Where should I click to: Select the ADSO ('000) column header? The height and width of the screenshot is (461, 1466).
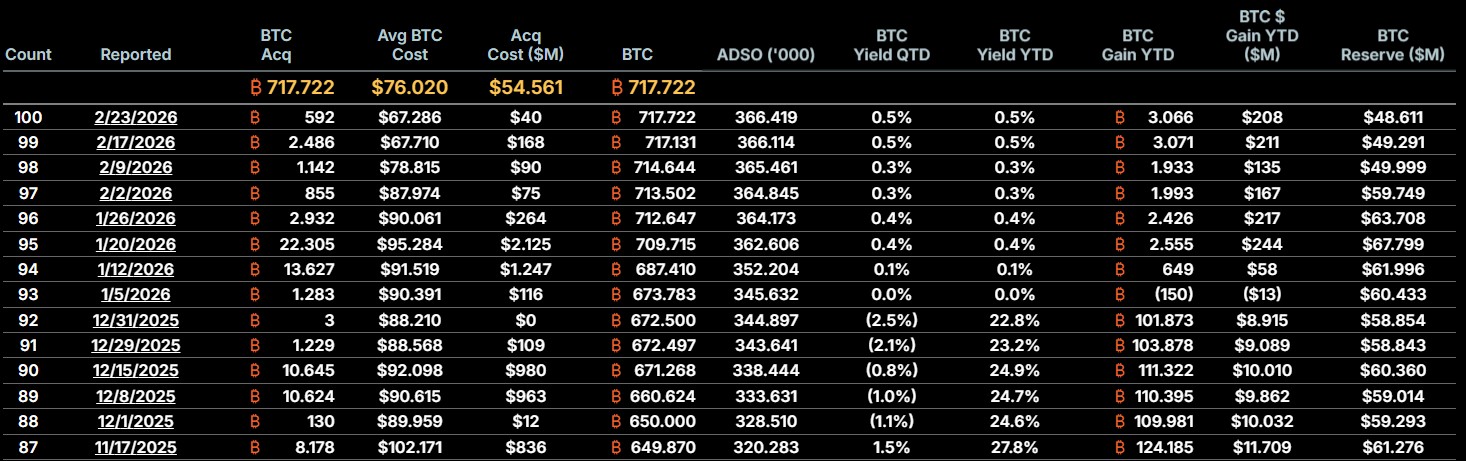(766, 54)
